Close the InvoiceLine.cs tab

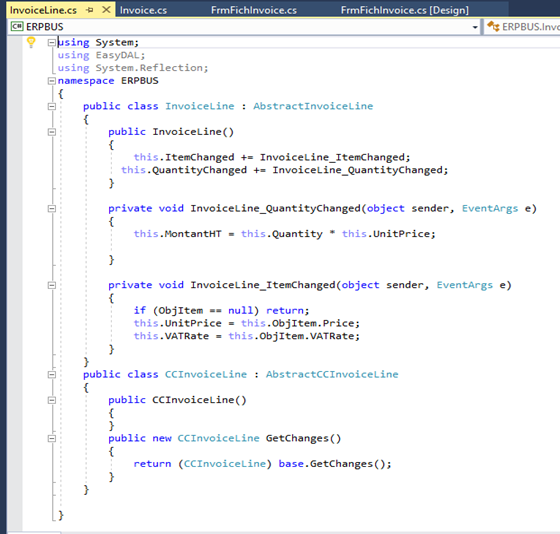coord(106,10)
